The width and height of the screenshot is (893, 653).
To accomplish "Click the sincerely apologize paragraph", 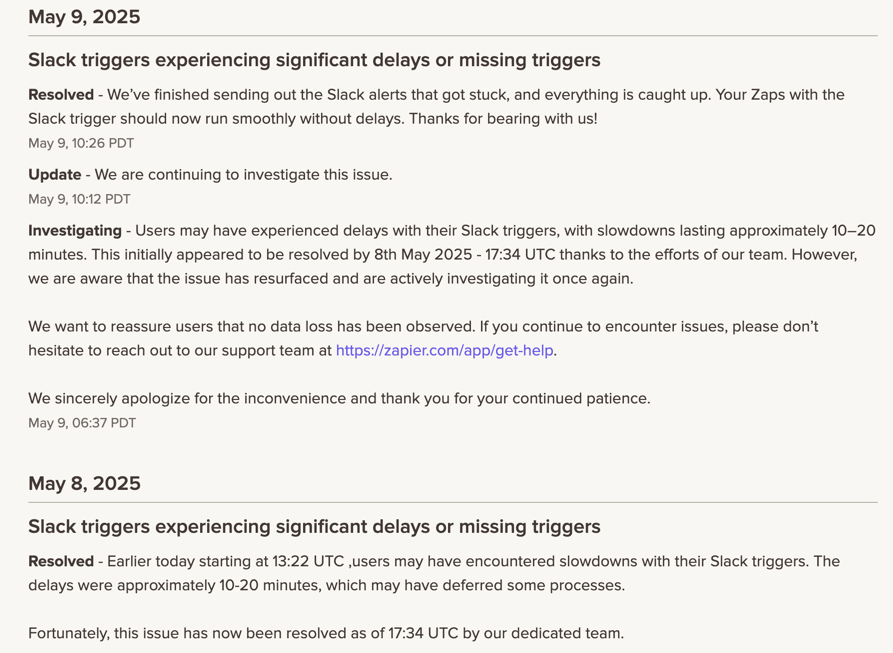I will pyautogui.click(x=339, y=399).
